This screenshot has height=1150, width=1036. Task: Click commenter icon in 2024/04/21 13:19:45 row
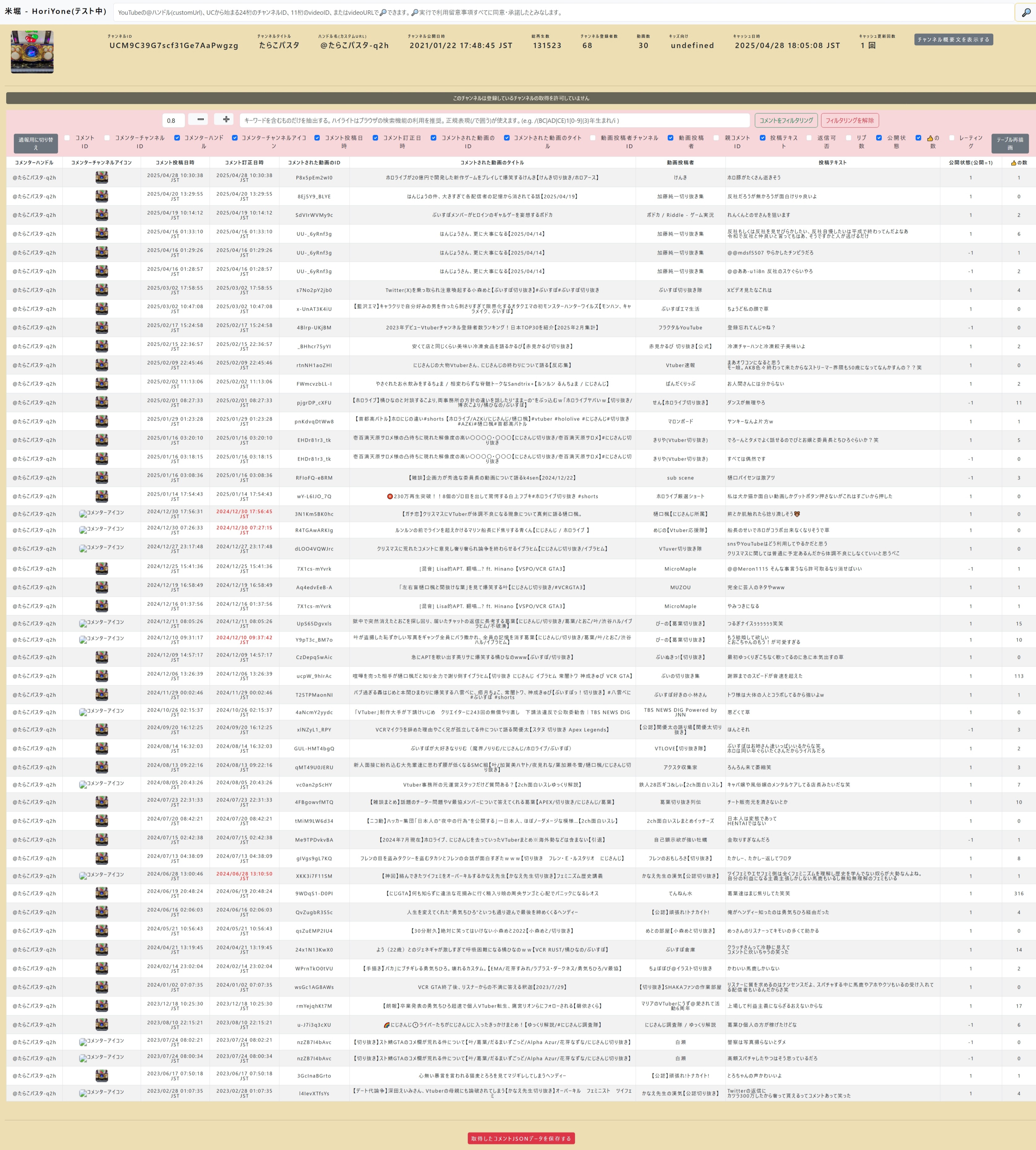point(102,950)
